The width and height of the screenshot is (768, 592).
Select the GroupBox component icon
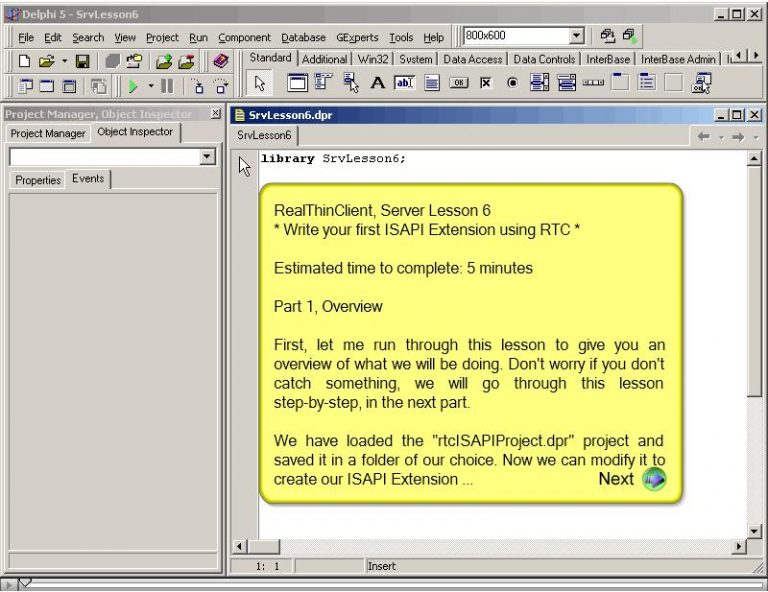(620, 83)
